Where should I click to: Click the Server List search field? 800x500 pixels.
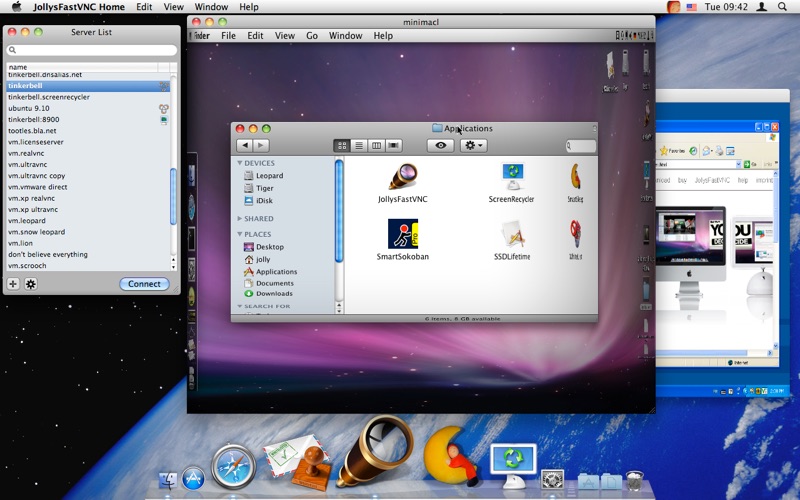[x=91, y=50]
